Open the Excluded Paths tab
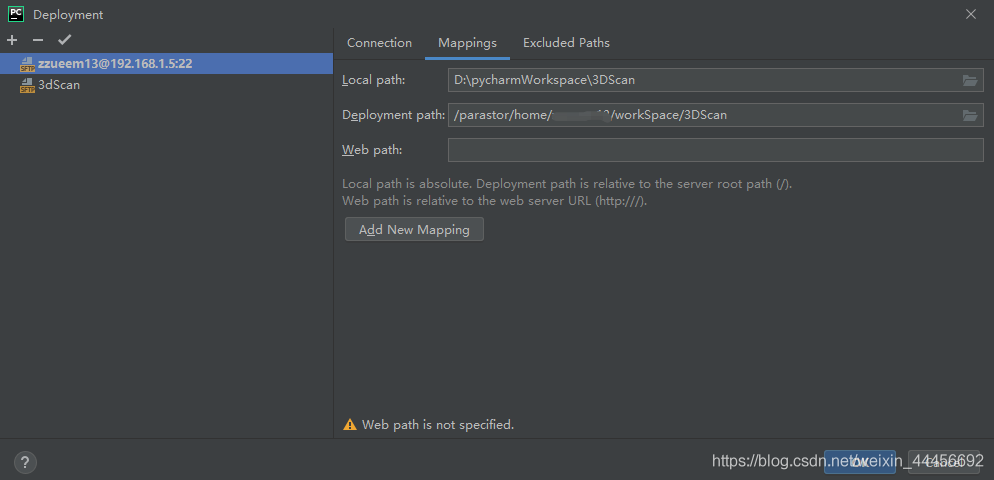This screenshot has width=994, height=480. click(566, 43)
